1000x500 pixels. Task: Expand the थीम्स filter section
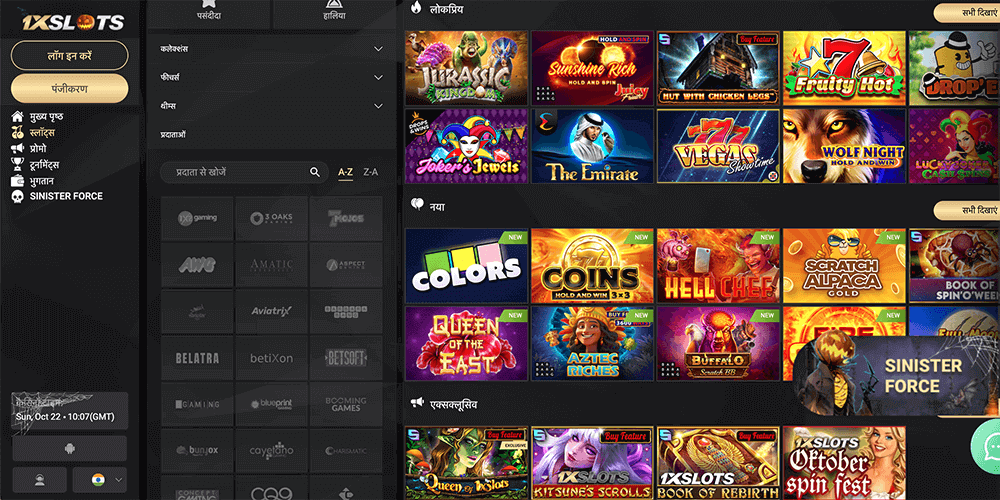(272, 106)
